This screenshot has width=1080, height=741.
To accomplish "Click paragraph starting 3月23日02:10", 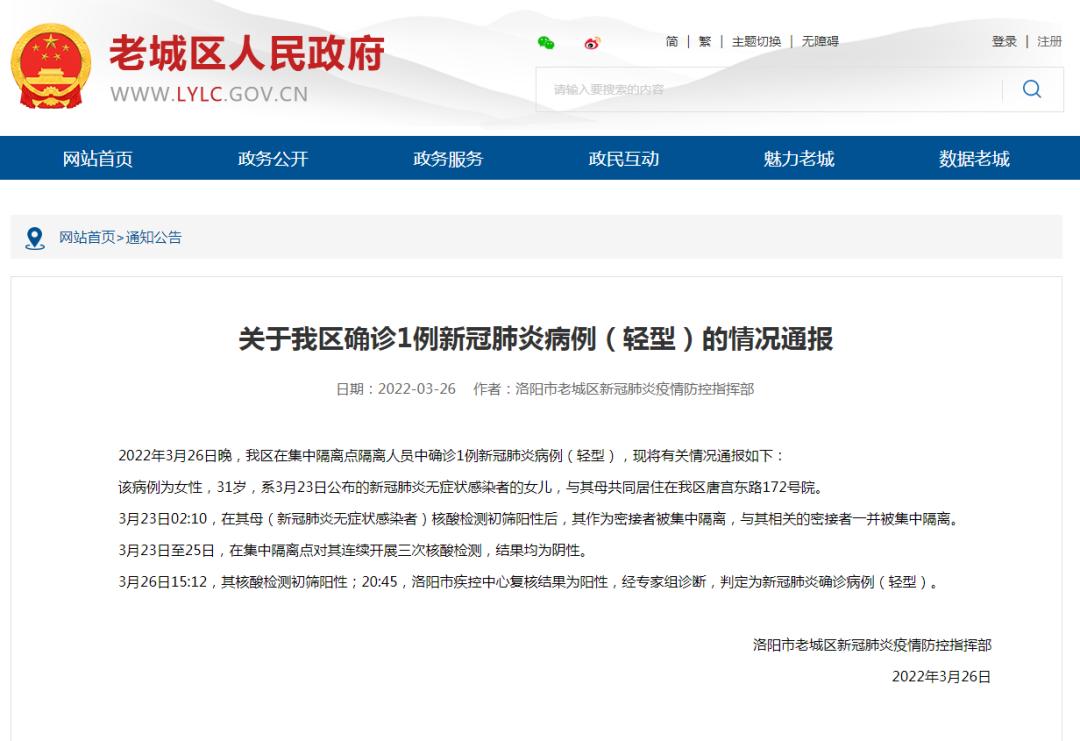I will pos(539,519).
